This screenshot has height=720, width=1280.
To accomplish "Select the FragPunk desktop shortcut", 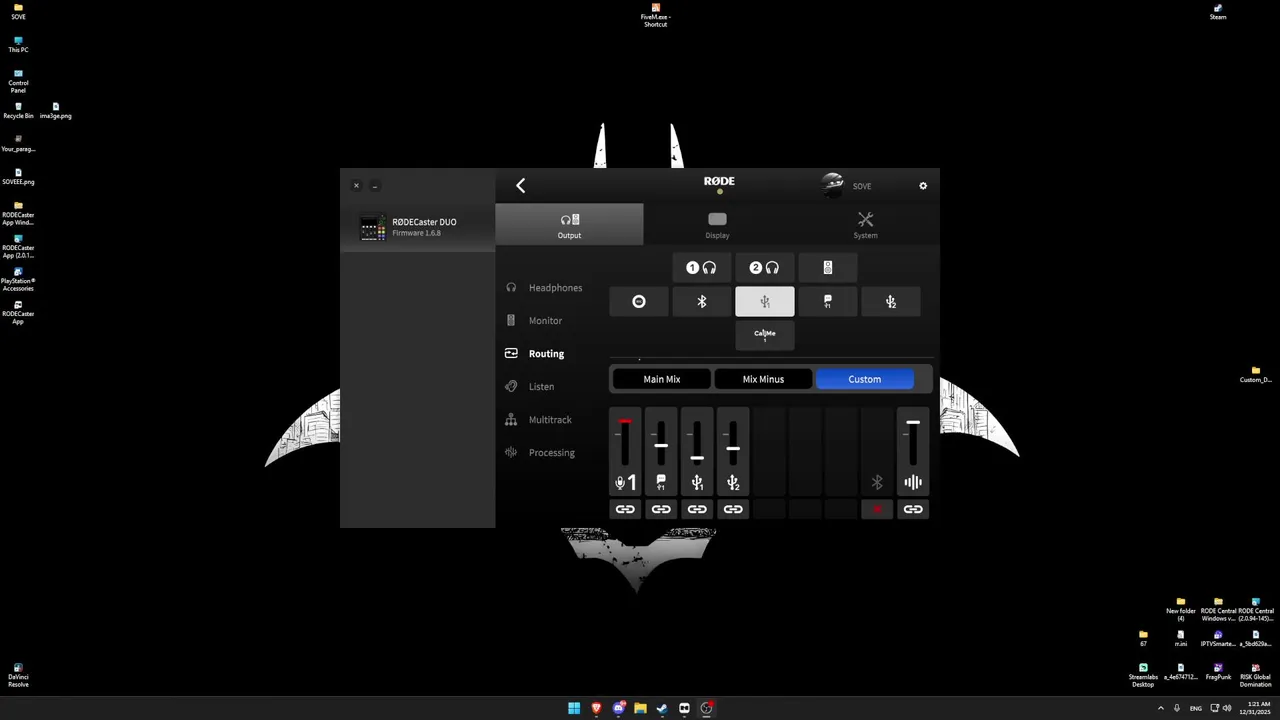I will coord(1218,672).
